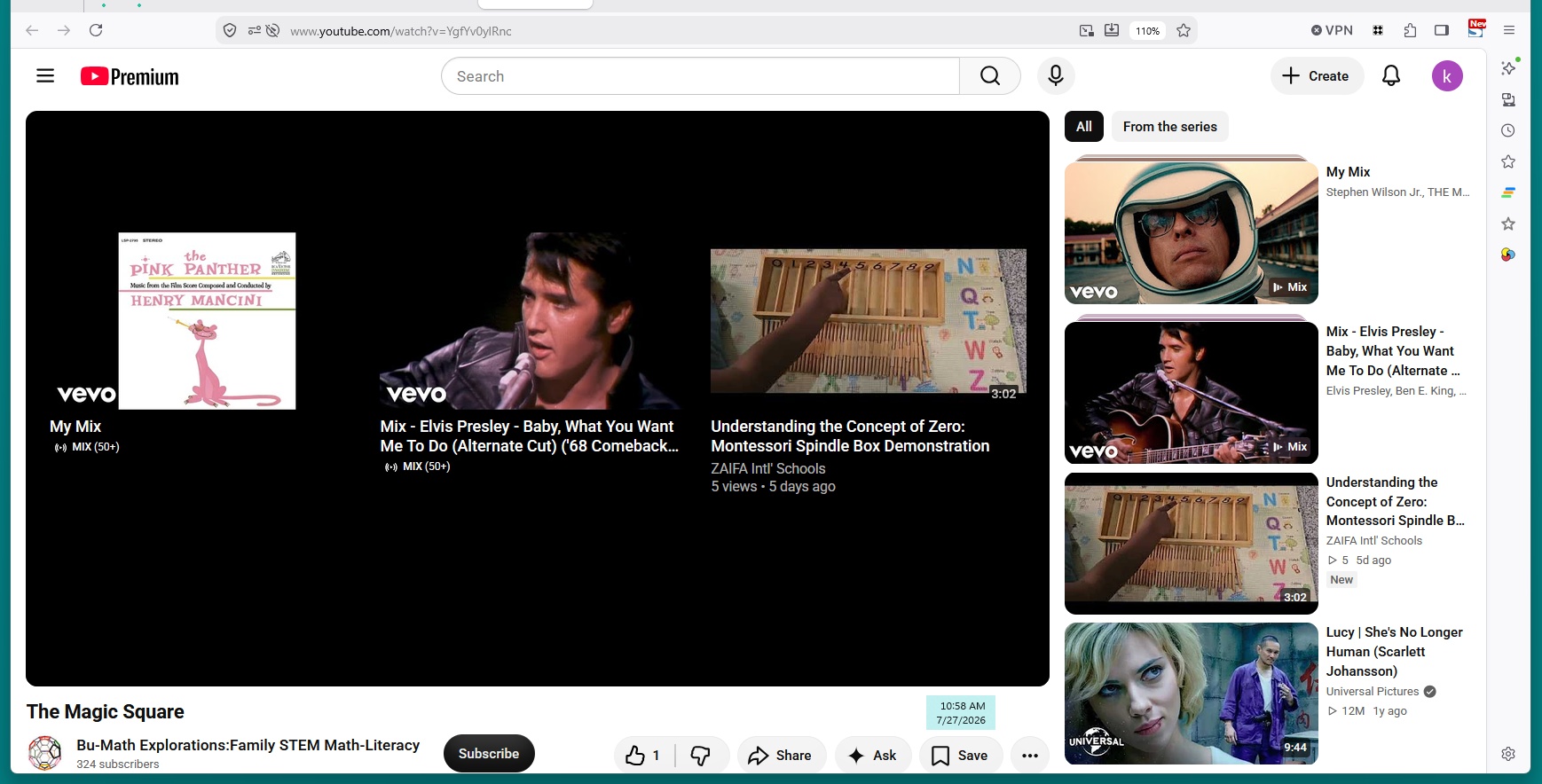Click the sidebar 'My Mix' title
The height and width of the screenshot is (784, 1542).
[1349, 172]
